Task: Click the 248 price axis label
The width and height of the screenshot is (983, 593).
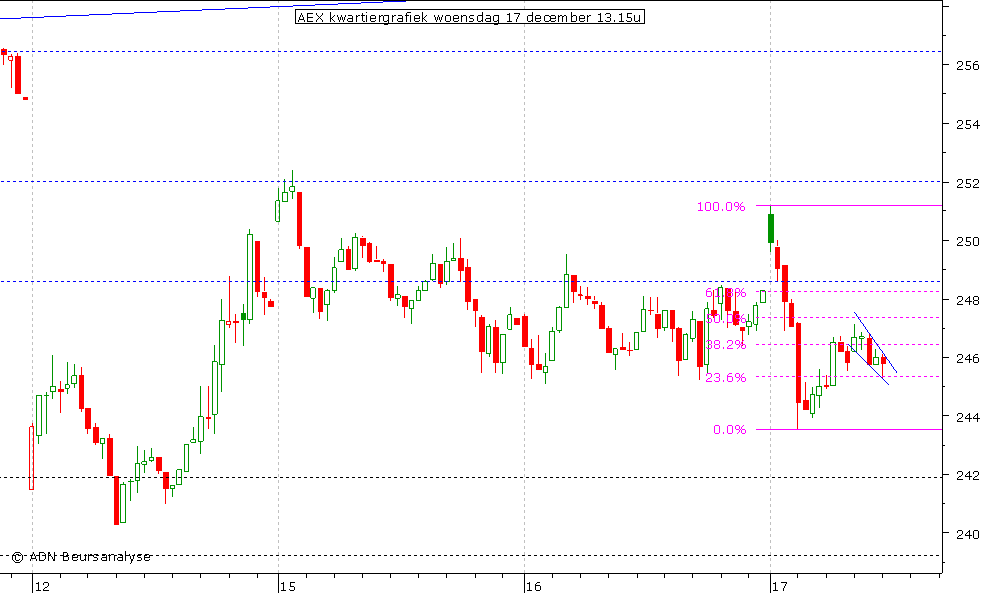Action: [x=967, y=300]
